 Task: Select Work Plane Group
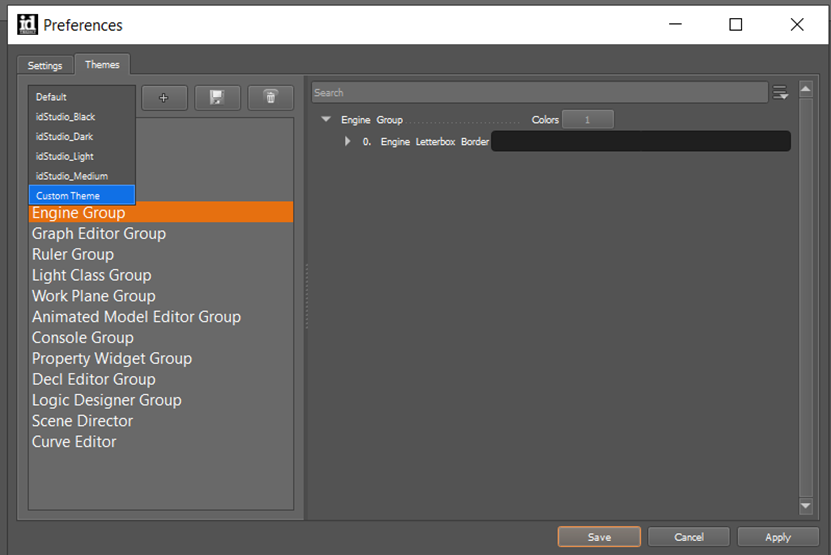tap(161, 296)
